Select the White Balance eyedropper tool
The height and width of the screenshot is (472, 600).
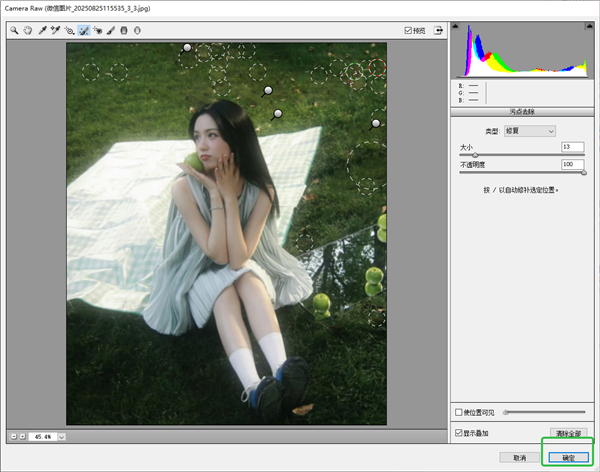tap(42, 31)
